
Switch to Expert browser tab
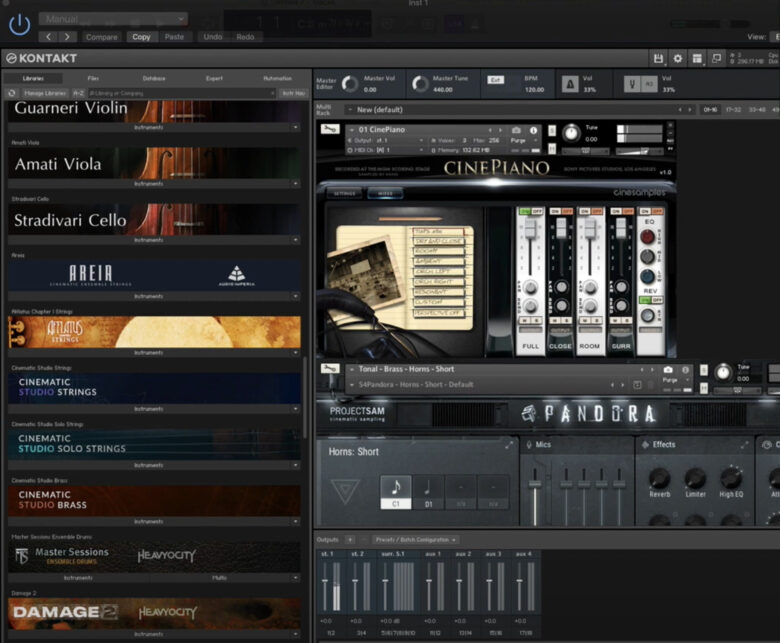(214, 78)
